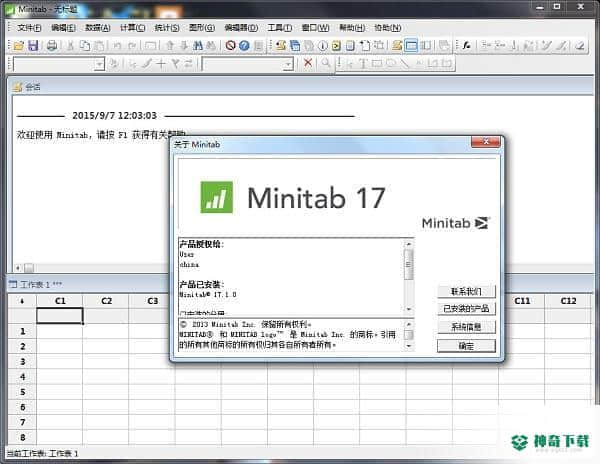
Task: Click the Find binoculars icon
Action: pyautogui.click(x=197, y=46)
